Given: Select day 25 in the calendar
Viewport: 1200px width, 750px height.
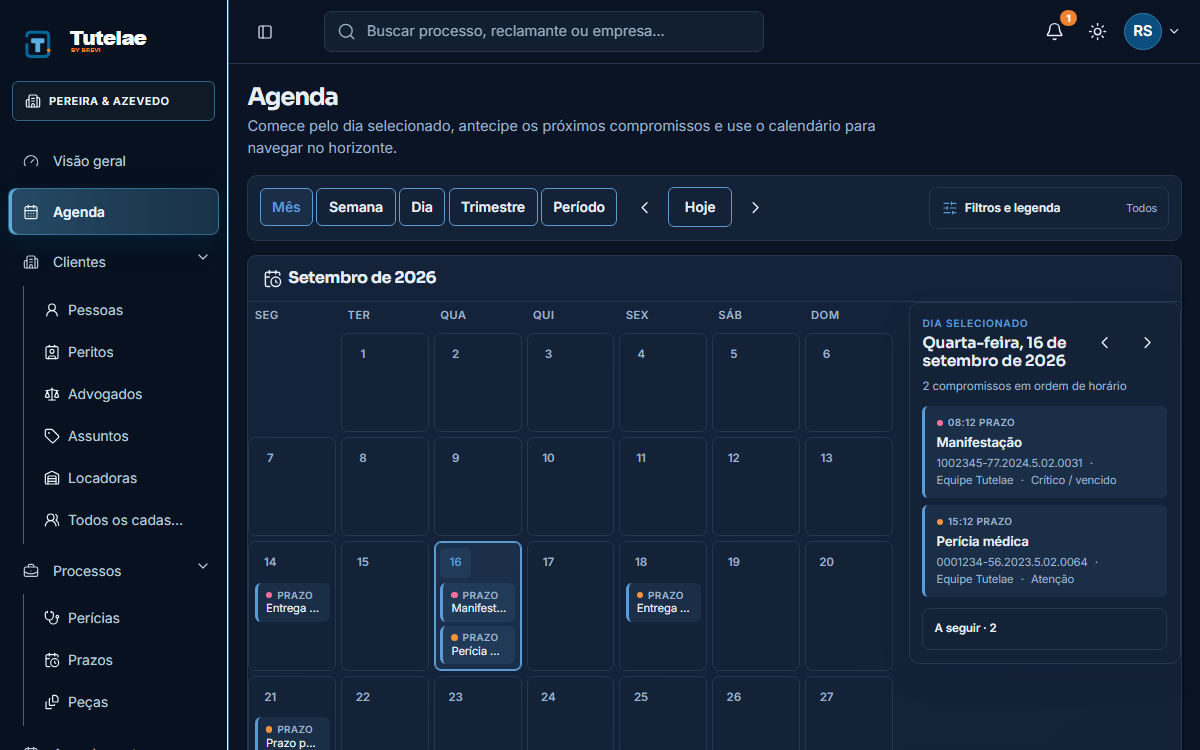Looking at the screenshot, I should 664,713.
